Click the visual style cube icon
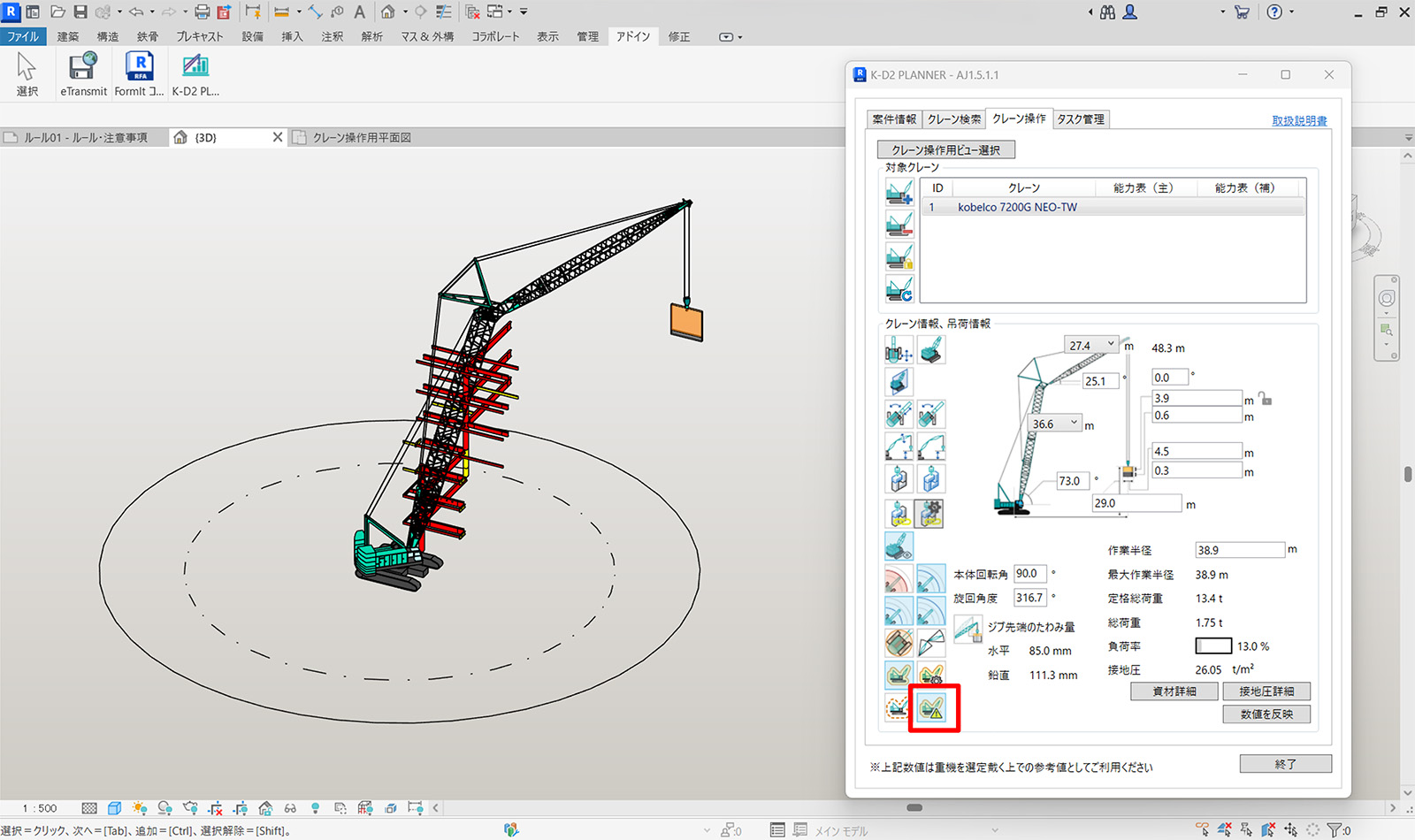Image resolution: width=1415 pixels, height=840 pixels. pyautogui.click(x=114, y=808)
